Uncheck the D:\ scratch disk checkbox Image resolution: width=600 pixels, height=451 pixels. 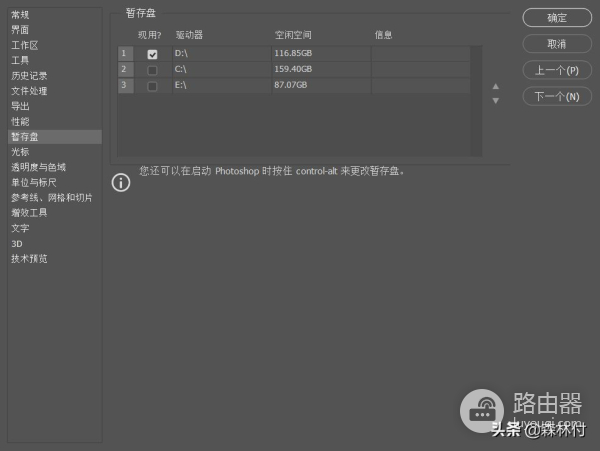[x=152, y=54]
